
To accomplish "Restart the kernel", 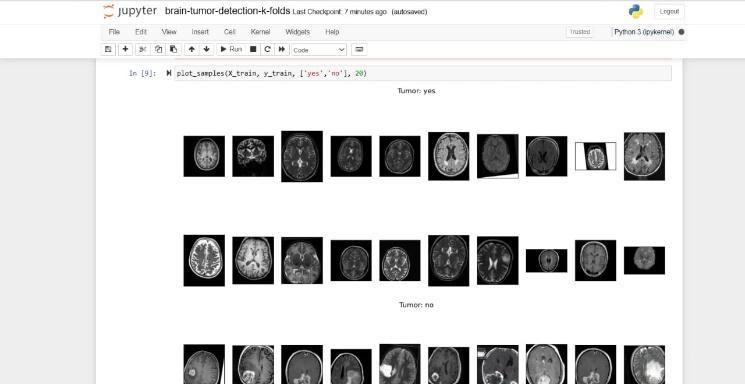I will 267,49.
